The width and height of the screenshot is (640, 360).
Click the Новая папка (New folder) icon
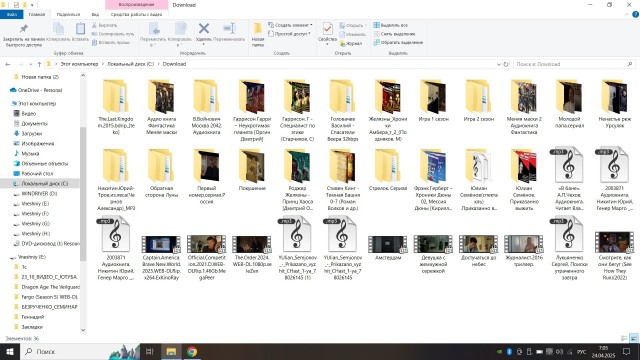258,29
